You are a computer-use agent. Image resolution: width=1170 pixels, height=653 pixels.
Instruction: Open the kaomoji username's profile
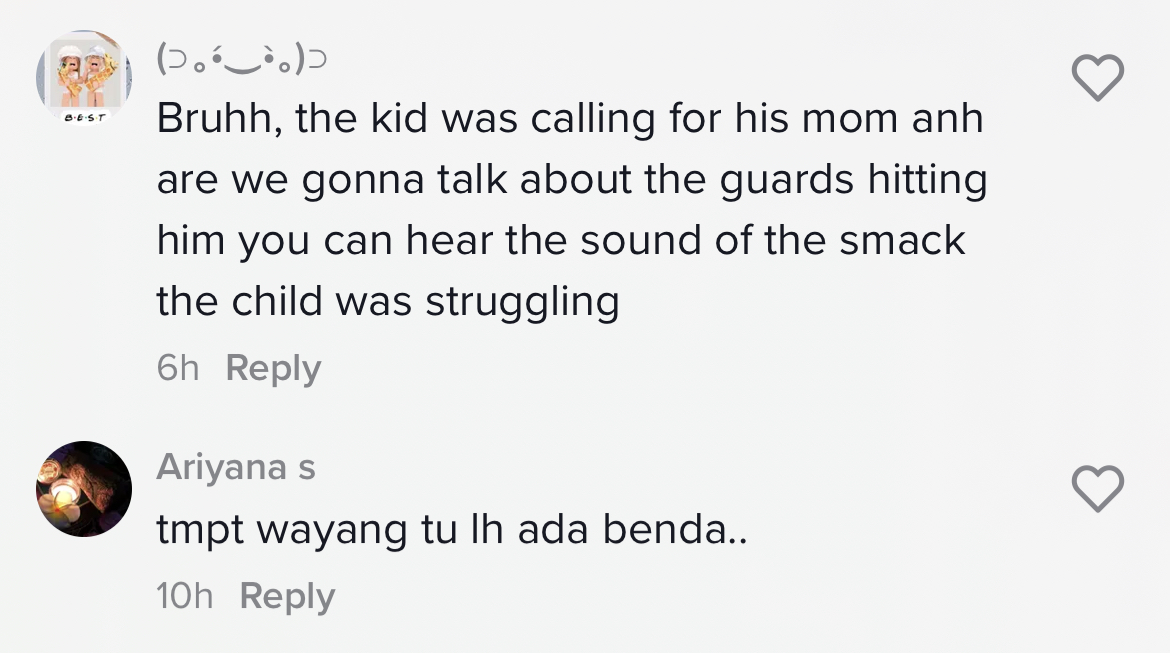pos(241,60)
